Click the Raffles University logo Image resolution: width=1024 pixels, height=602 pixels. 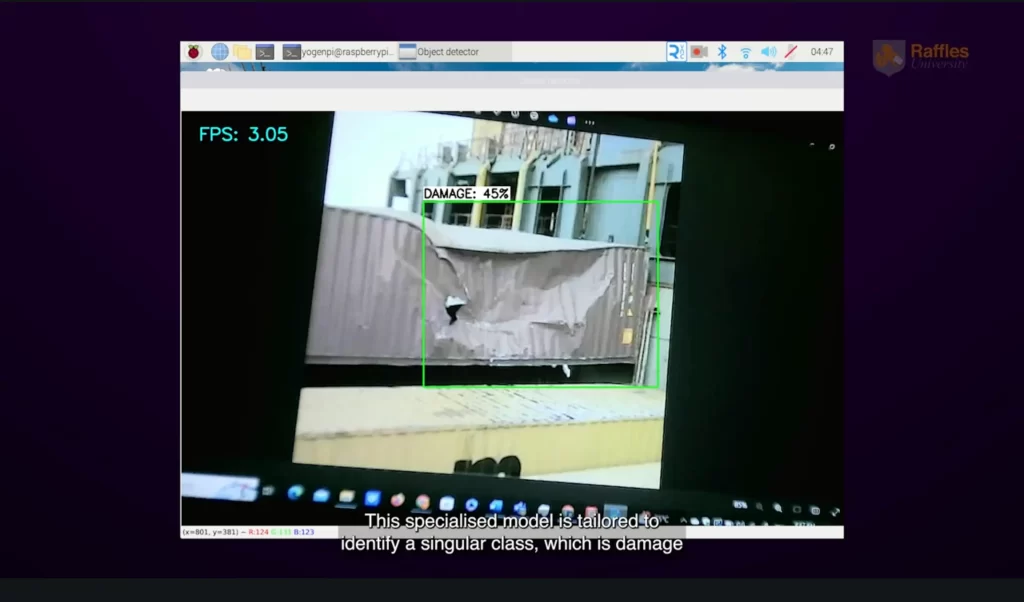tap(921, 57)
